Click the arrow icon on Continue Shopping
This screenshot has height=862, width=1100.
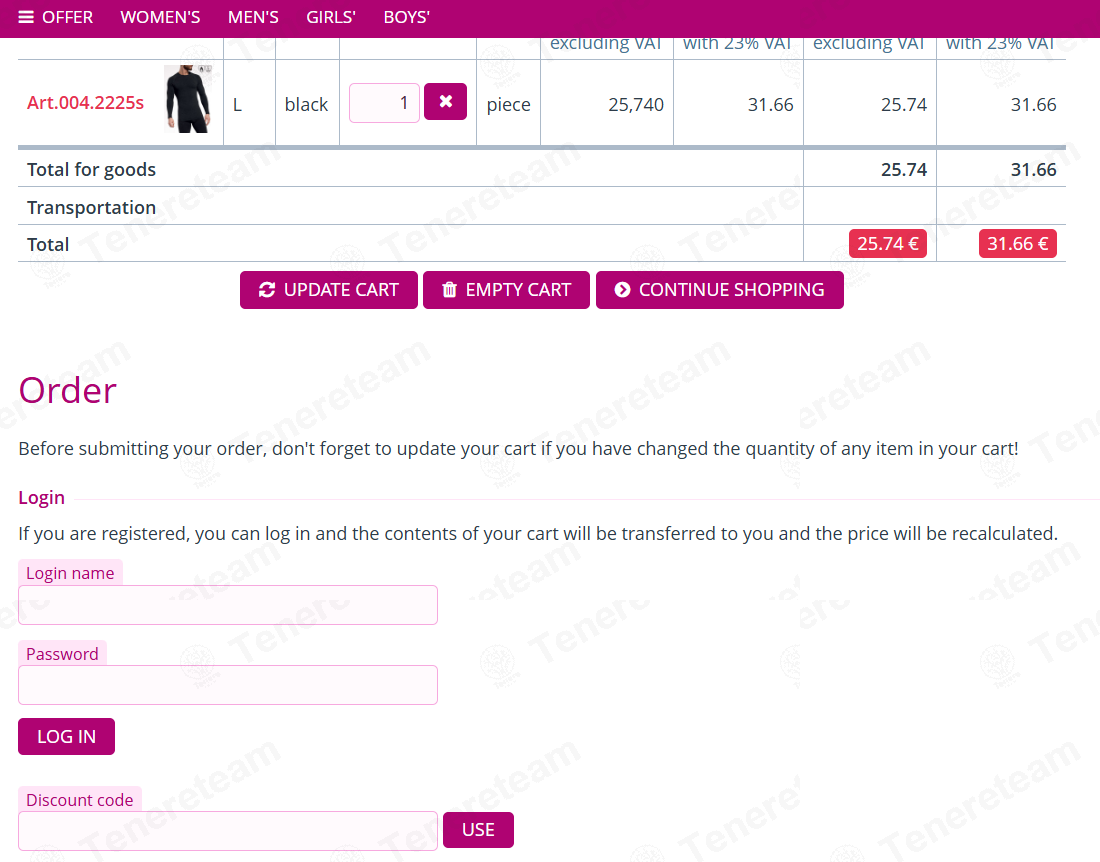622,290
